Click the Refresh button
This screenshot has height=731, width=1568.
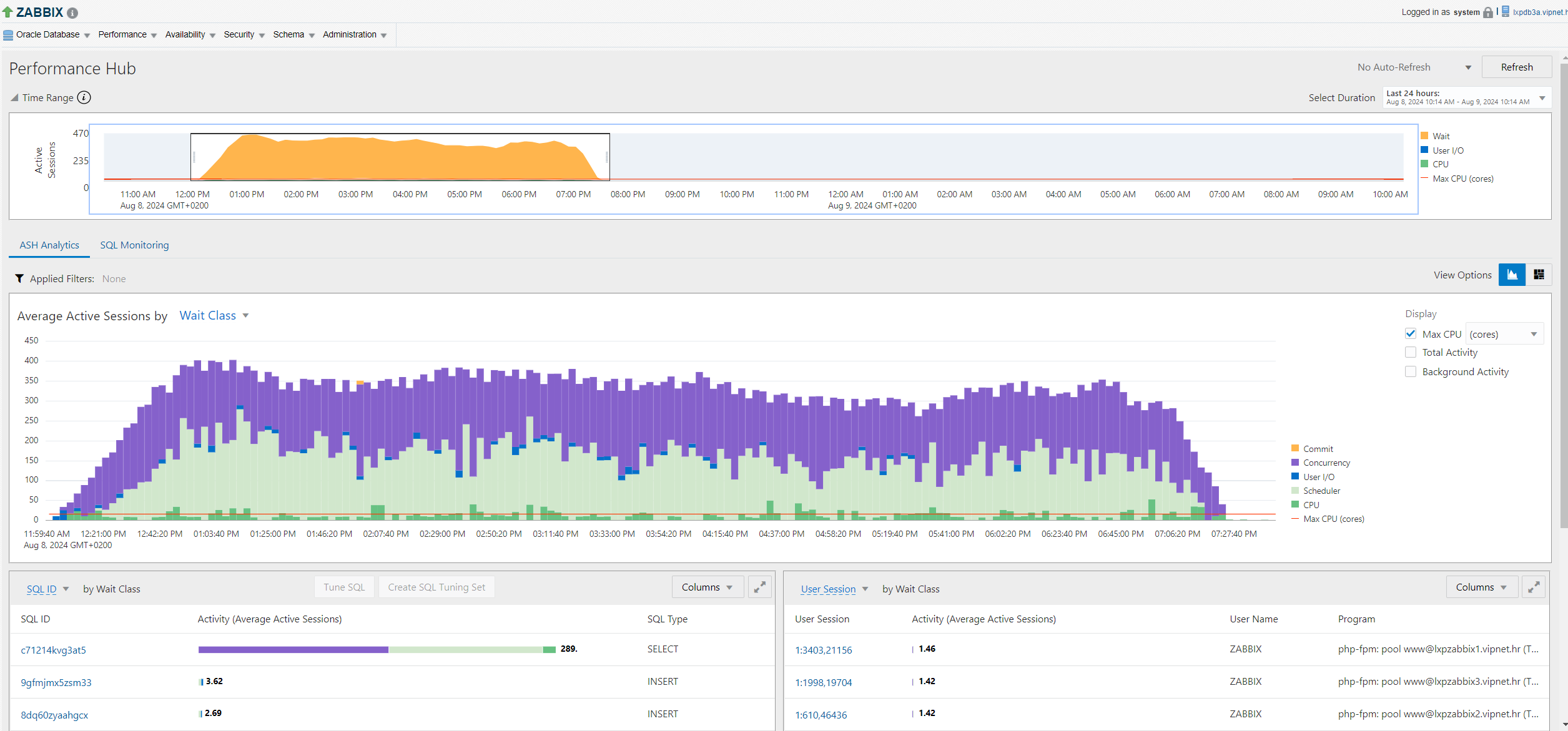[x=1516, y=67]
